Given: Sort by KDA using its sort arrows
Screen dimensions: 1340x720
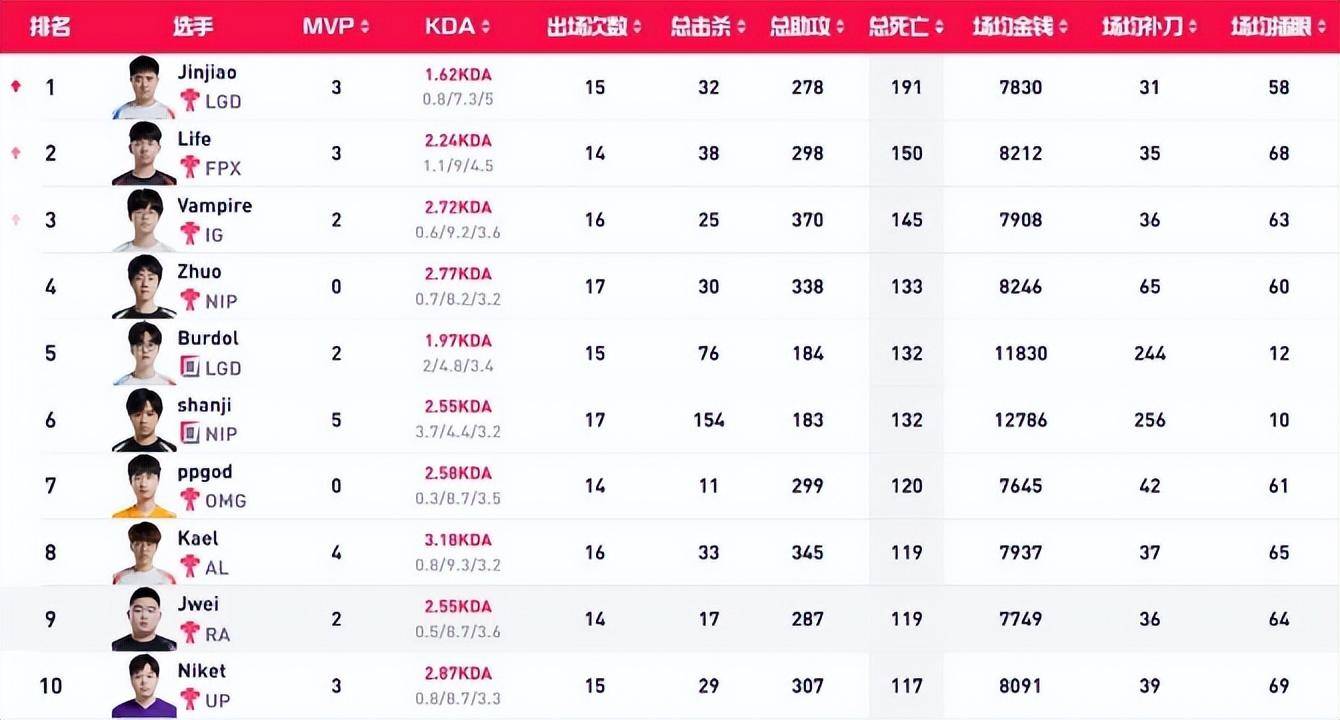Looking at the screenshot, I should click(485, 27).
